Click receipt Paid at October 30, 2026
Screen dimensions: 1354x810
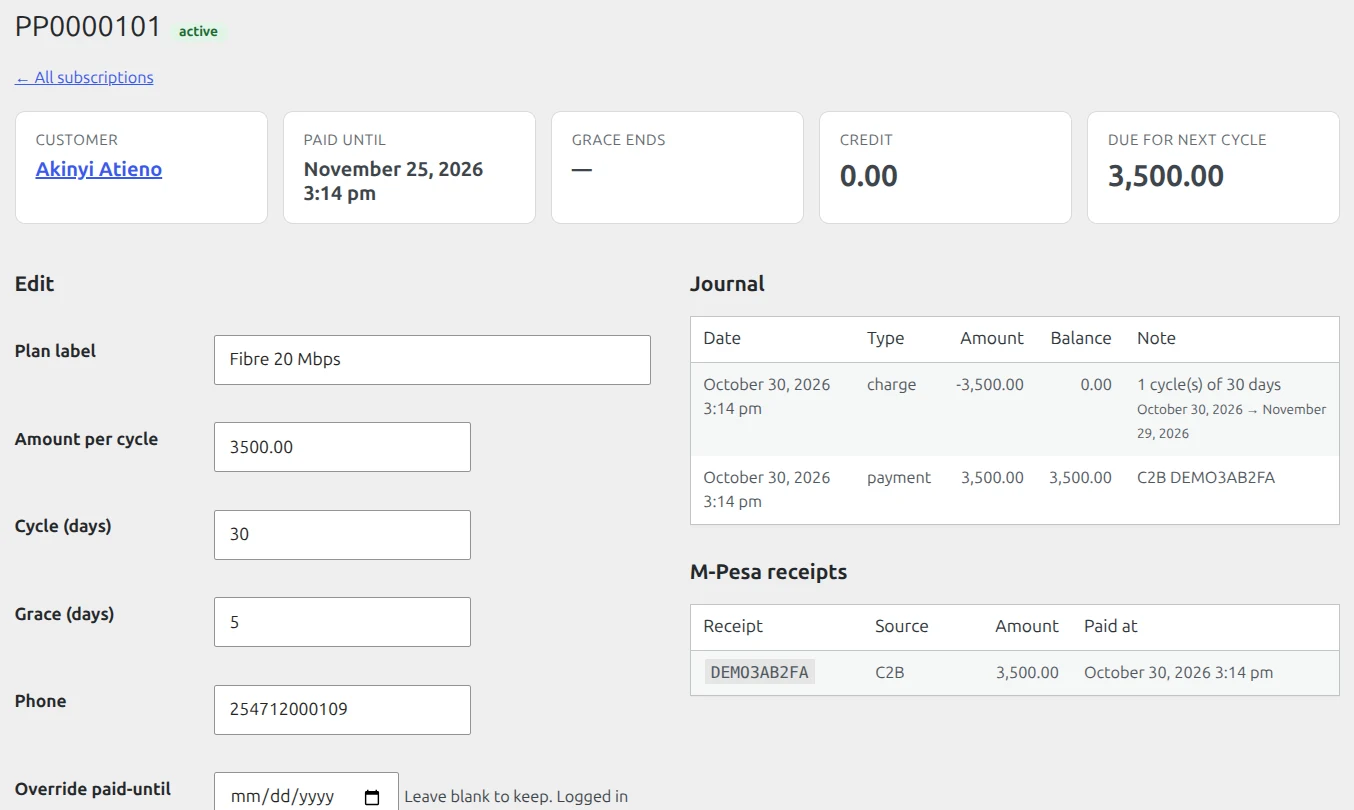pos(1179,672)
